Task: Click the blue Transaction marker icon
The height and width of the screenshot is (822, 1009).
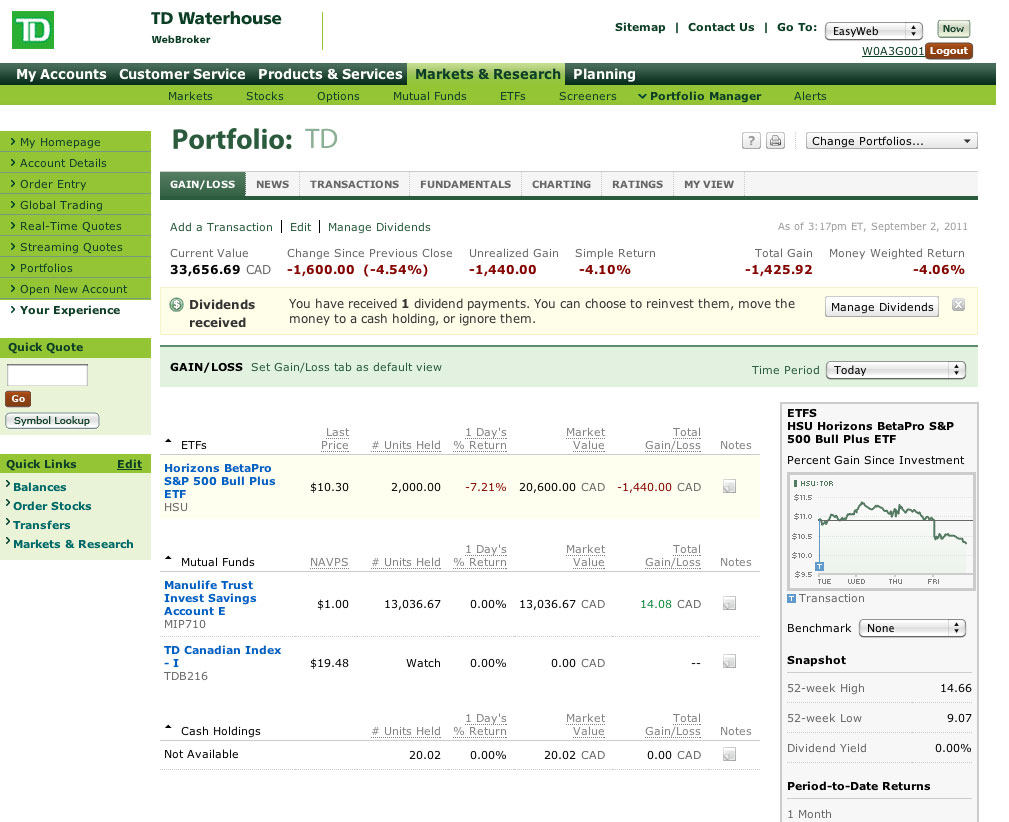Action: pos(792,599)
